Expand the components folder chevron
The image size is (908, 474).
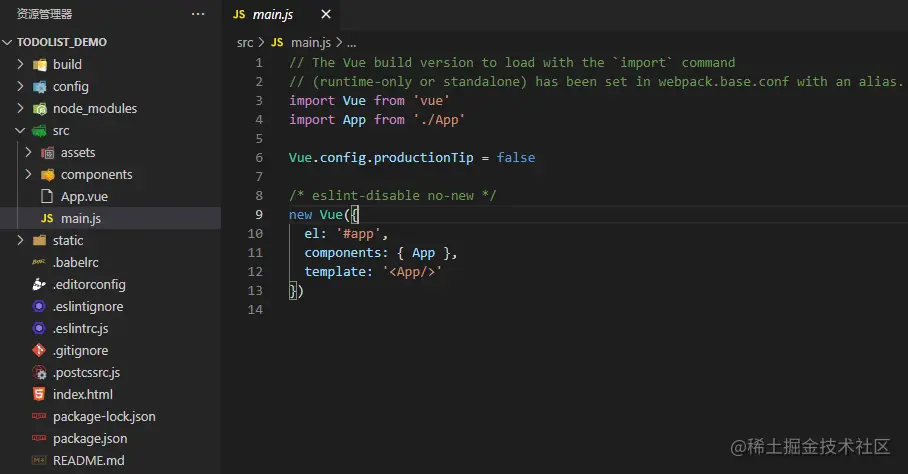pos(28,174)
